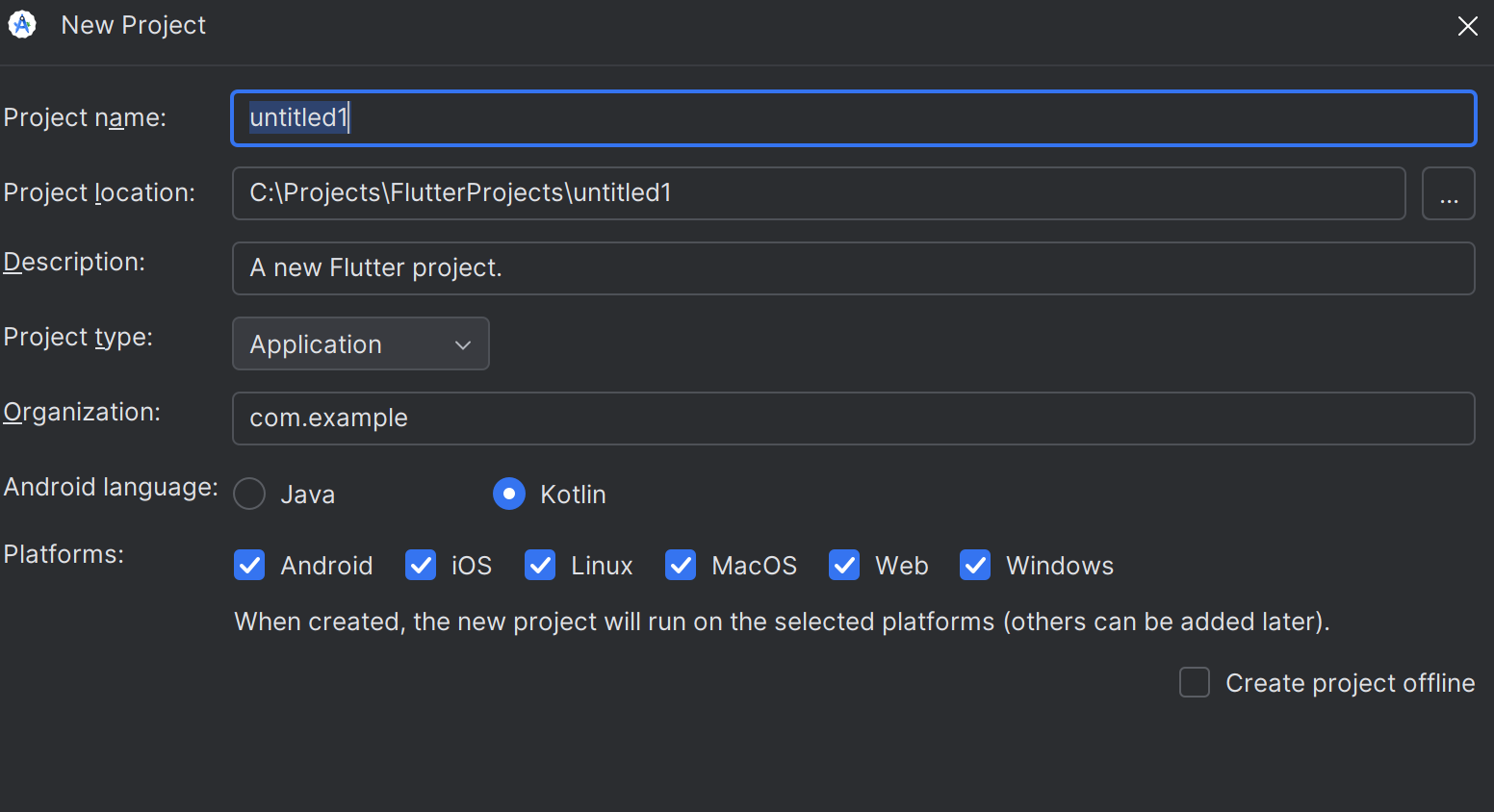Click the Project type label
The height and width of the screenshot is (812, 1494).
(78, 337)
